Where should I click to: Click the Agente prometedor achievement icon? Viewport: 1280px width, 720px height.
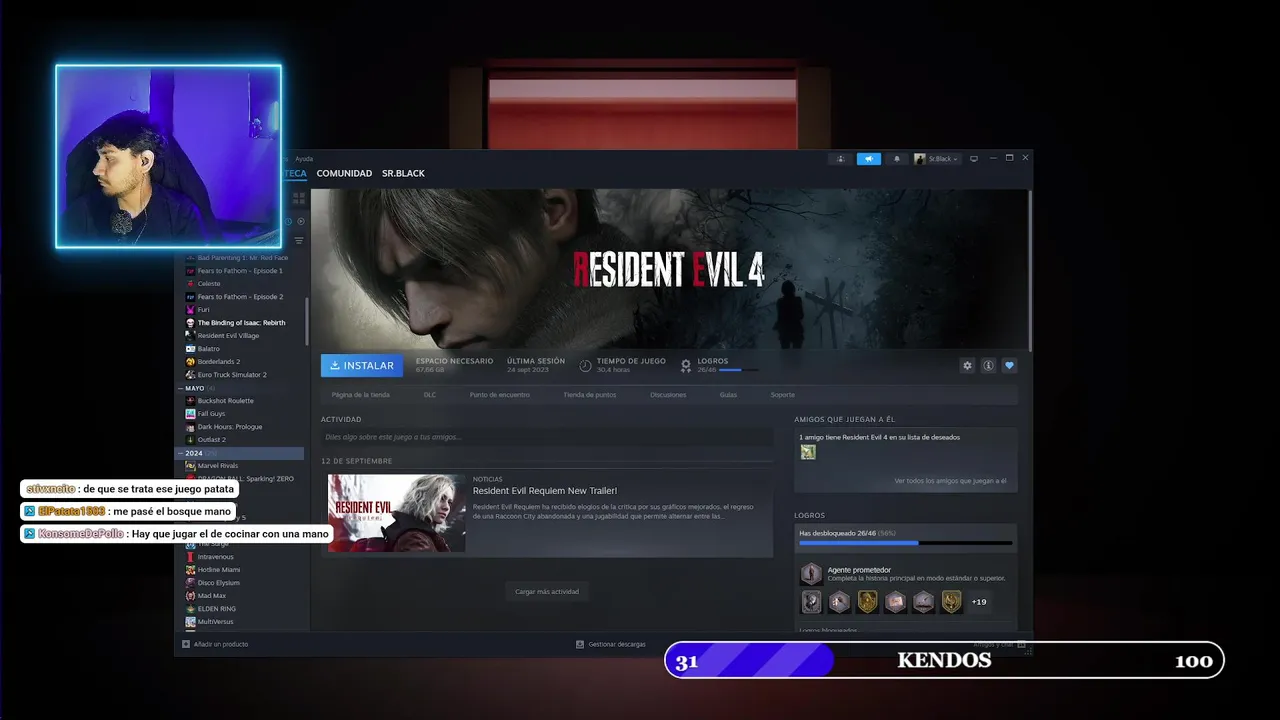point(811,574)
